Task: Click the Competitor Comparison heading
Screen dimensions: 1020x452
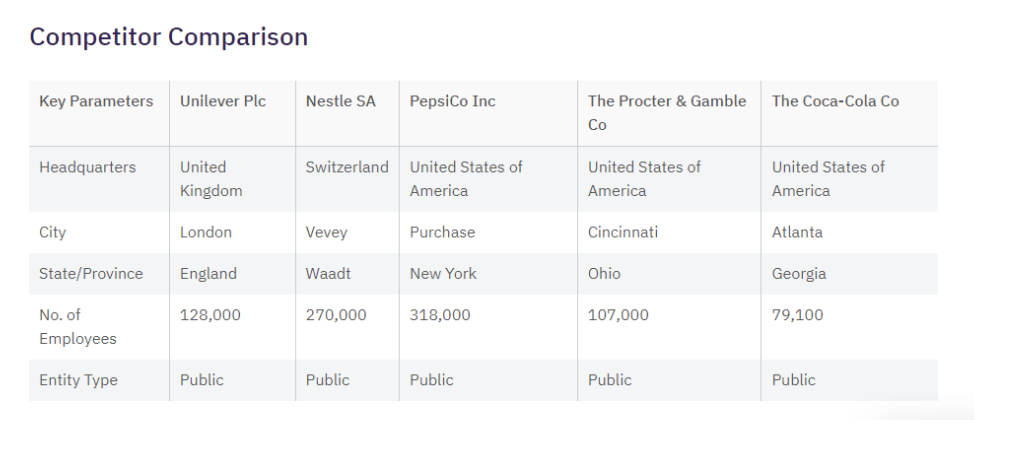Action: click(x=168, y=37)
